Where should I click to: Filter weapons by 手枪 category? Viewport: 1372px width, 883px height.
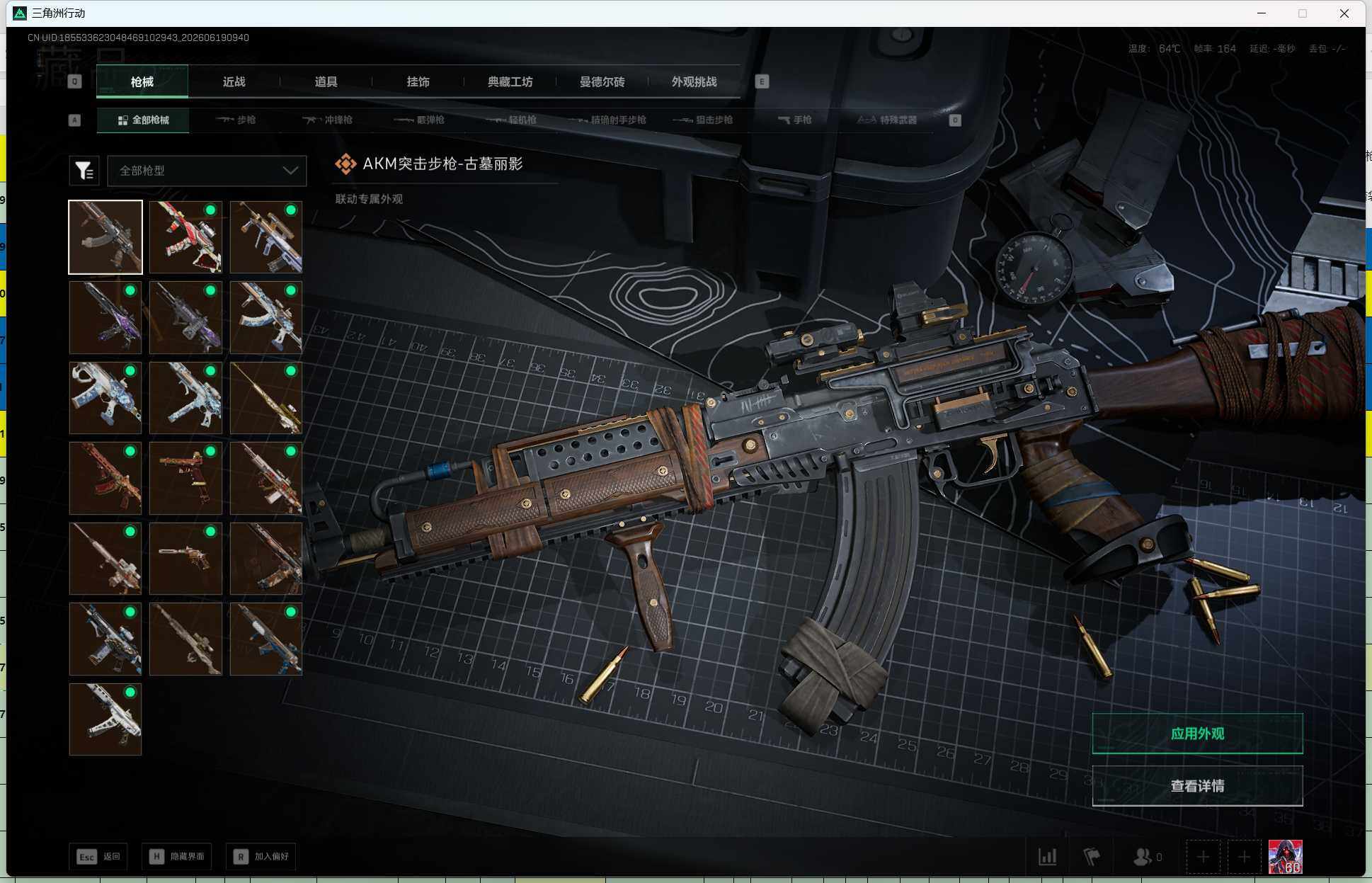pos(794,120)
